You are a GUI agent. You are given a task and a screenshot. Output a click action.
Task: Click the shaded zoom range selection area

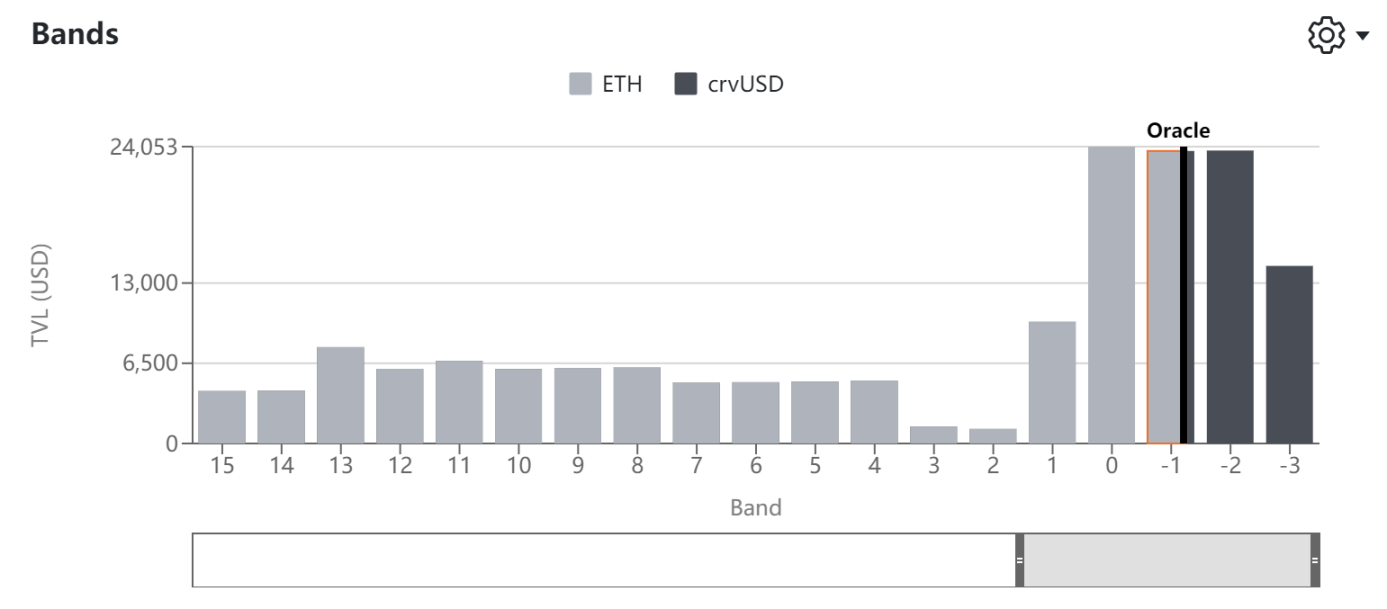pos(1167,560)
